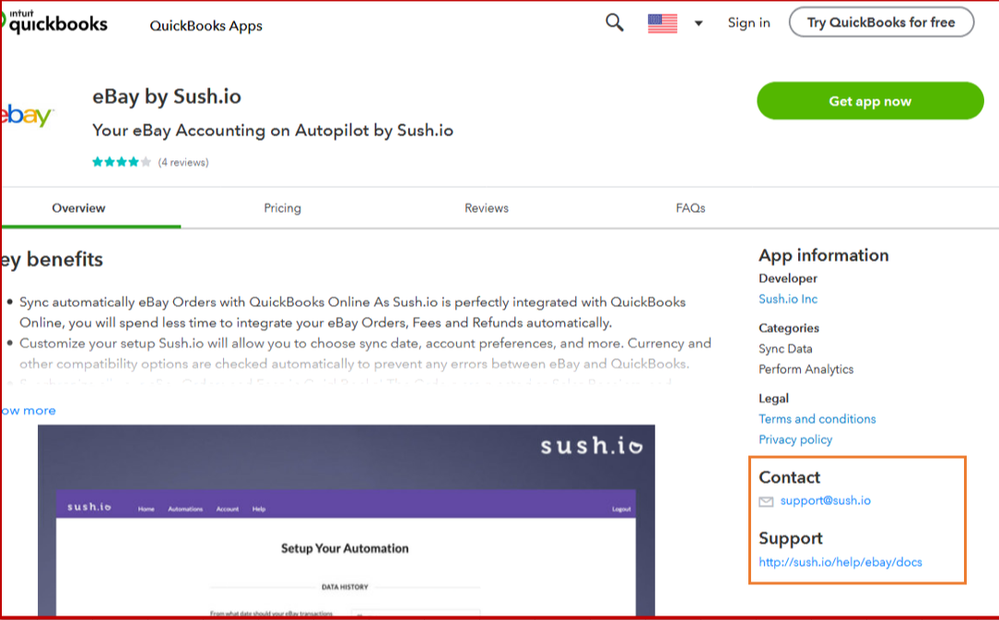This screenshot has width=999, height=620.
Task: Open the Pricing tab
Action: 282,208
